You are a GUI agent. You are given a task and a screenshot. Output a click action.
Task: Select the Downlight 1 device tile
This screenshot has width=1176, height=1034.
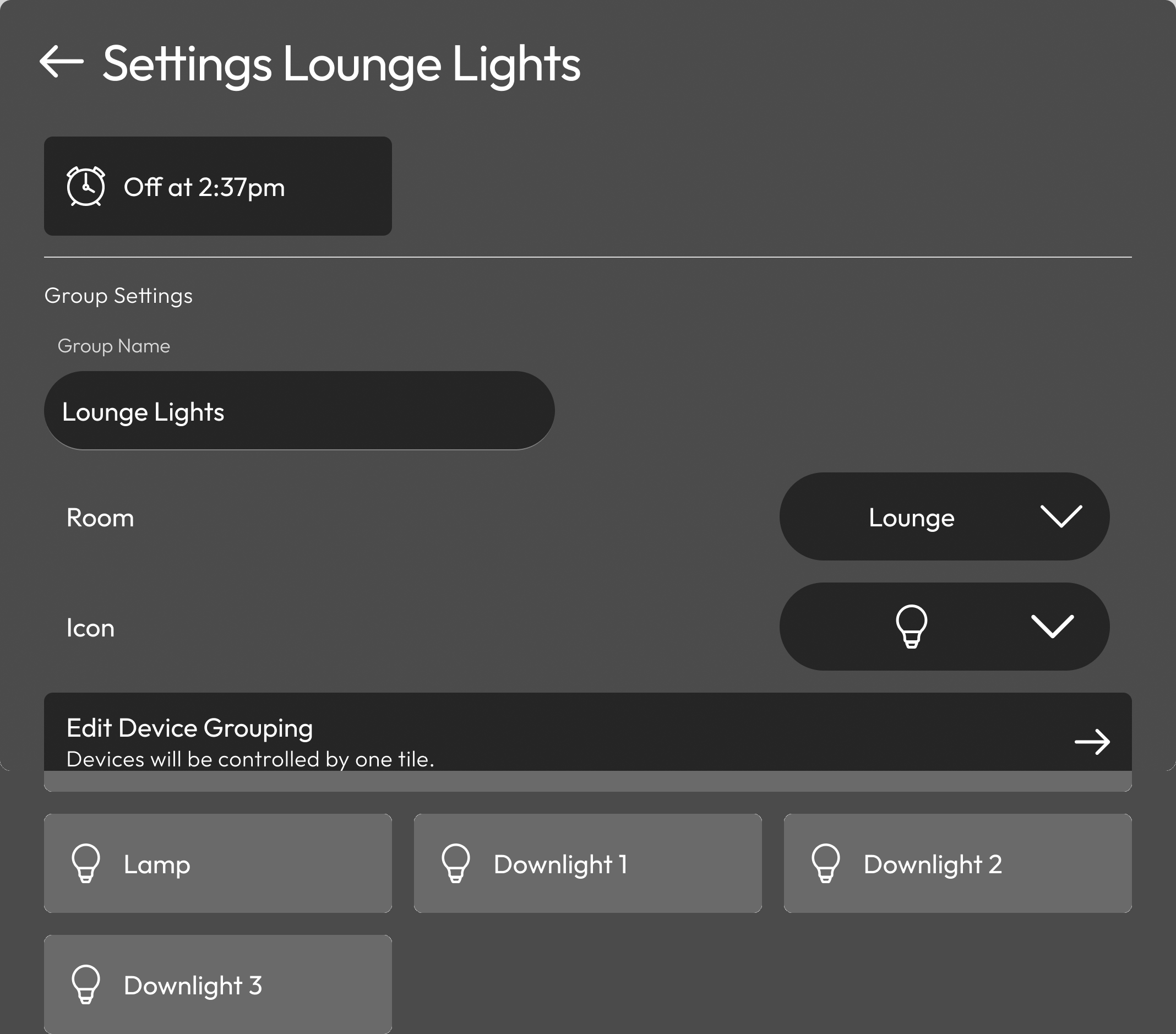pyautogui.click(x=587, y=863)
